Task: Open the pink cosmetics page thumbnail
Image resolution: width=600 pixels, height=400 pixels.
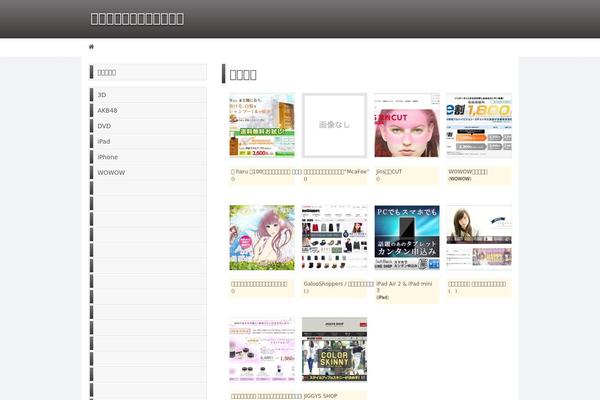Action: (x=262, y=349)
